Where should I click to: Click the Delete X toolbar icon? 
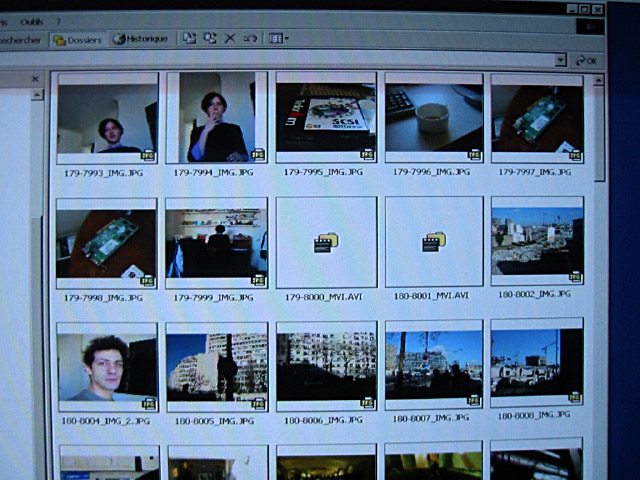(230, 38)
